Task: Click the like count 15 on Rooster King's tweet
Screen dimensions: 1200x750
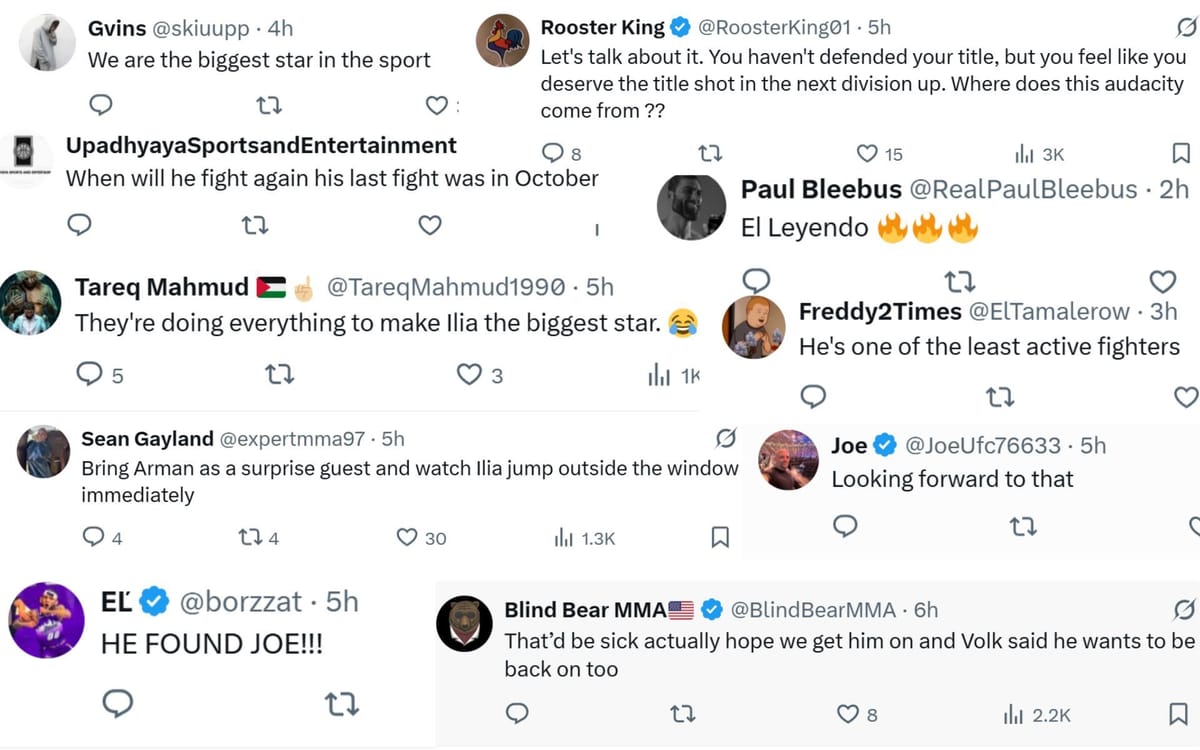Action: [879, 153]
